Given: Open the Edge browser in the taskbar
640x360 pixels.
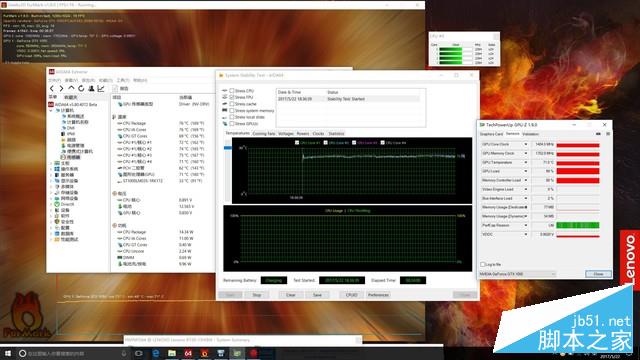Looking at the screenshot, I should point(156,353).
